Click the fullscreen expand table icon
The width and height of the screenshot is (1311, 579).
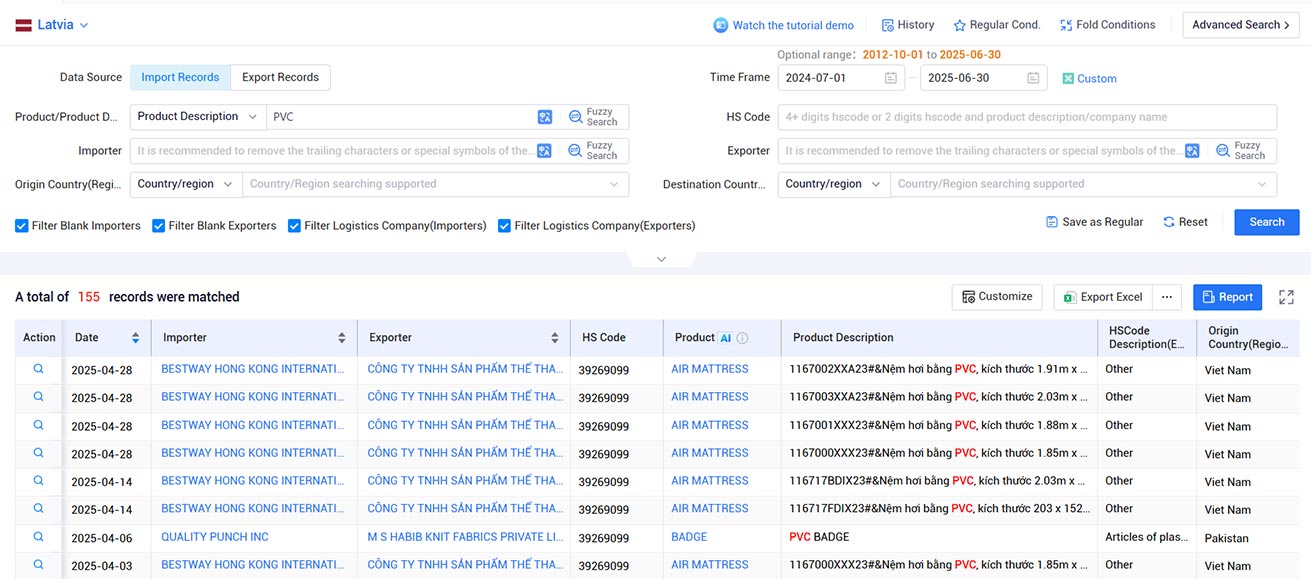coord(1286,297)
